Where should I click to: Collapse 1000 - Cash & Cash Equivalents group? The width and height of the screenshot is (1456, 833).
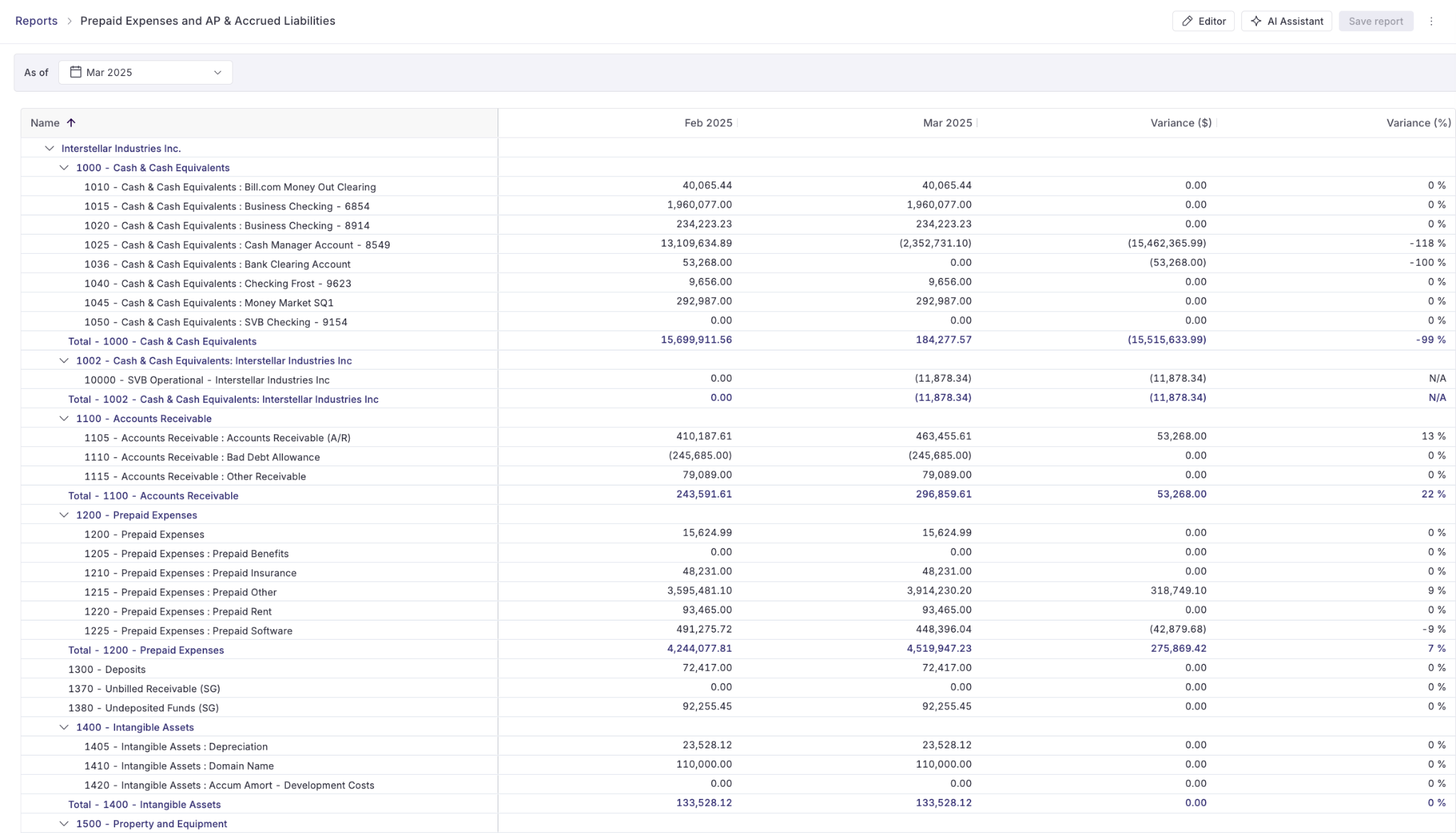click(64, 168)
